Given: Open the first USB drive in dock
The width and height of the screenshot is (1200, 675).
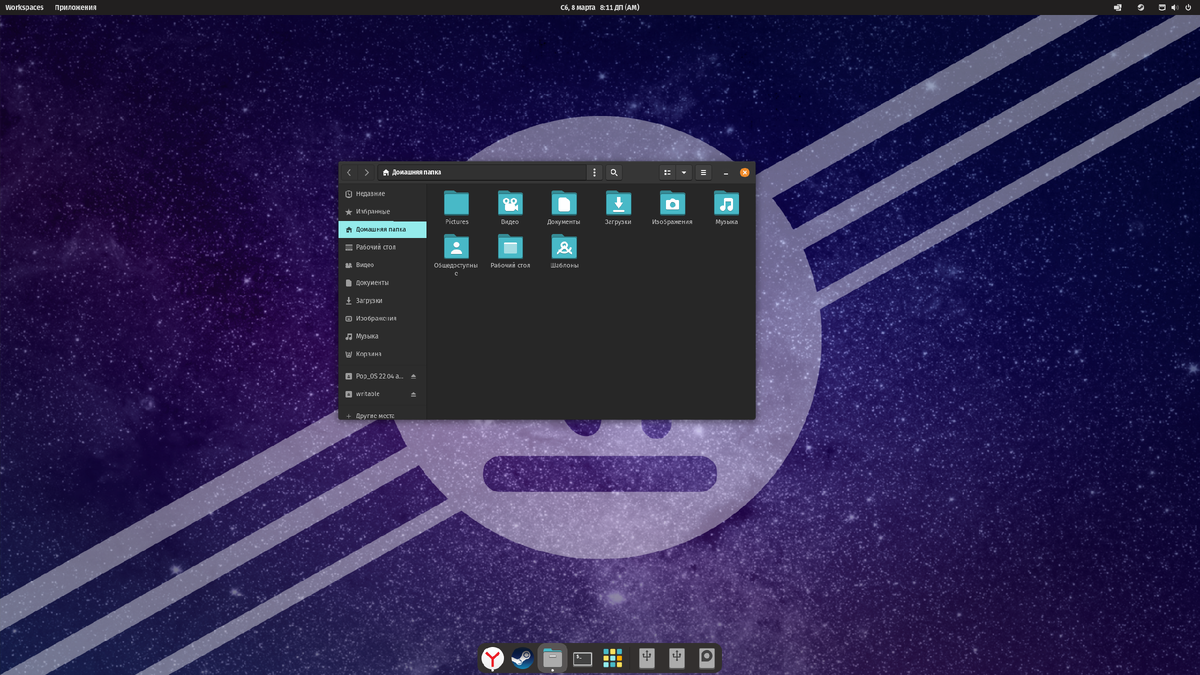Looking at the screenshot, I should coord(647,658).
